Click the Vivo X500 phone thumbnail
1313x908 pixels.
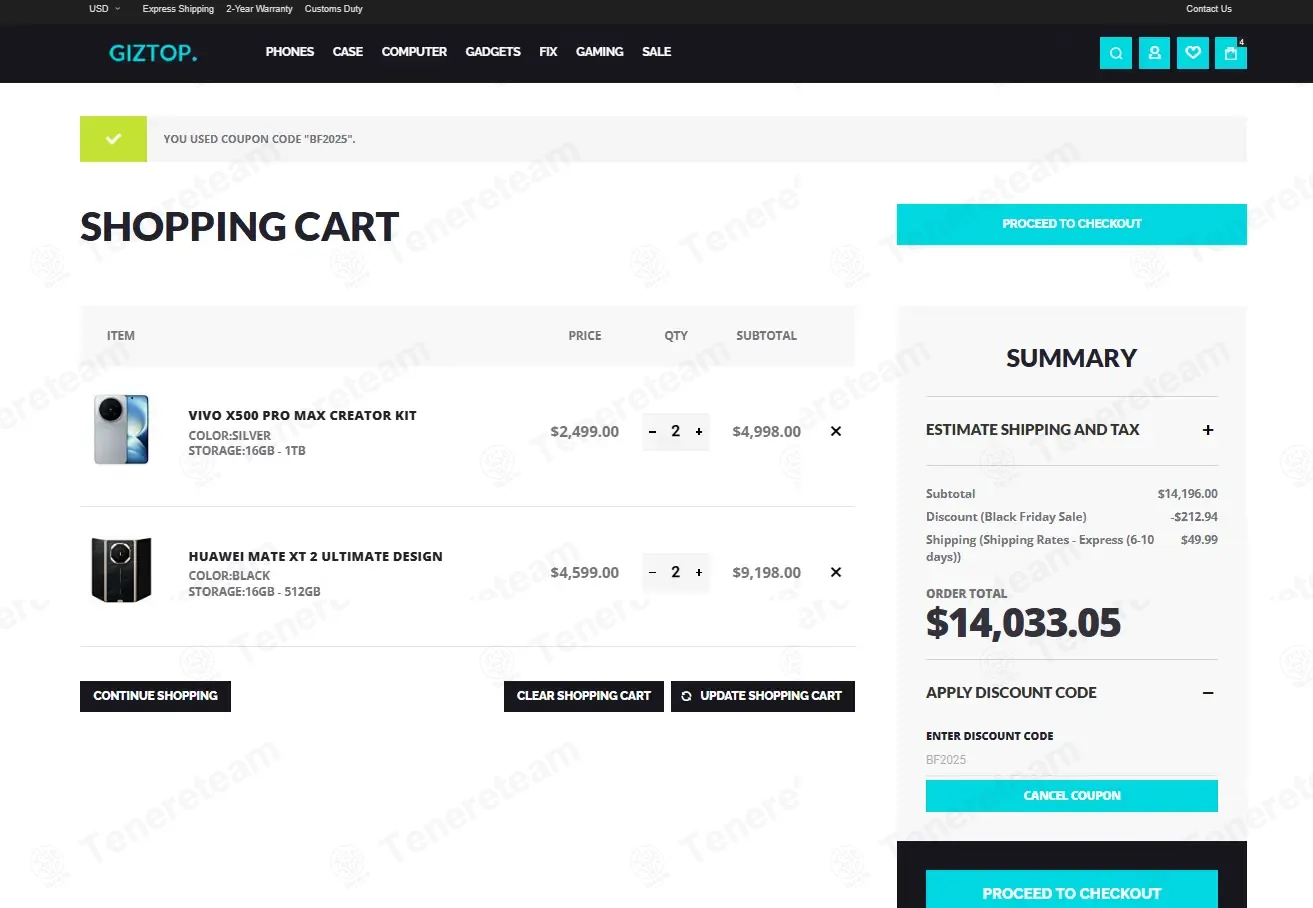point(121,430)
